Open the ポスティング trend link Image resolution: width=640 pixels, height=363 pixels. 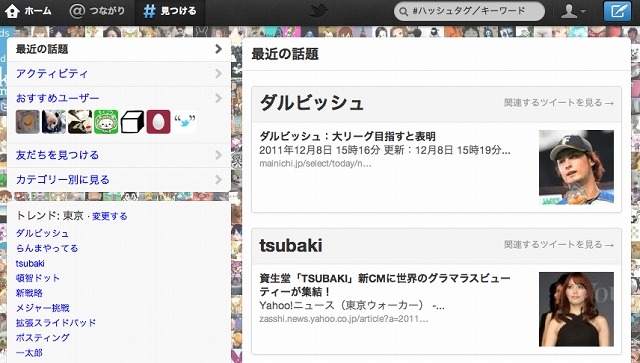pos(43,338)
